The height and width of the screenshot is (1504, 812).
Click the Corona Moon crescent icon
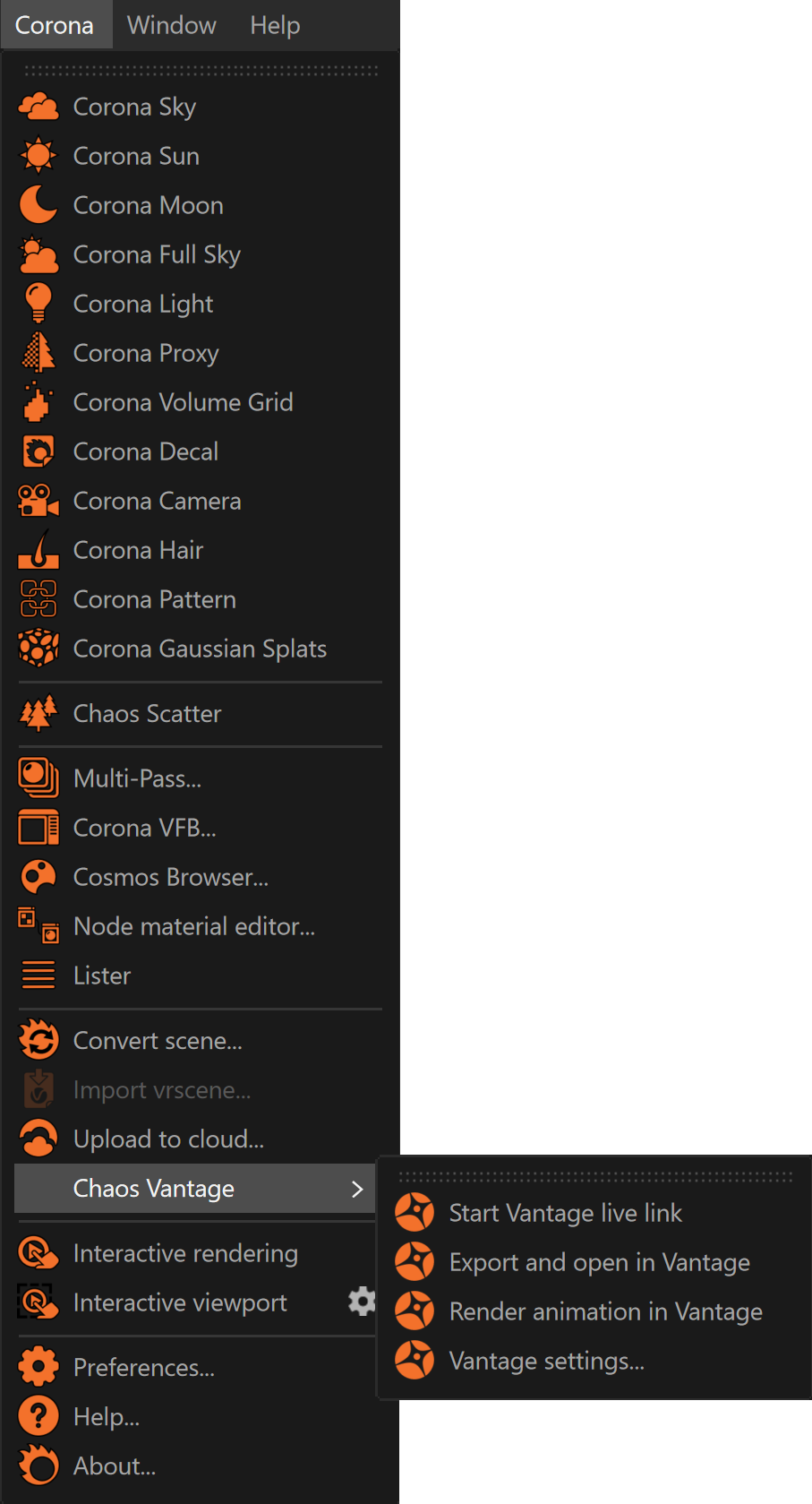(38, 205)
